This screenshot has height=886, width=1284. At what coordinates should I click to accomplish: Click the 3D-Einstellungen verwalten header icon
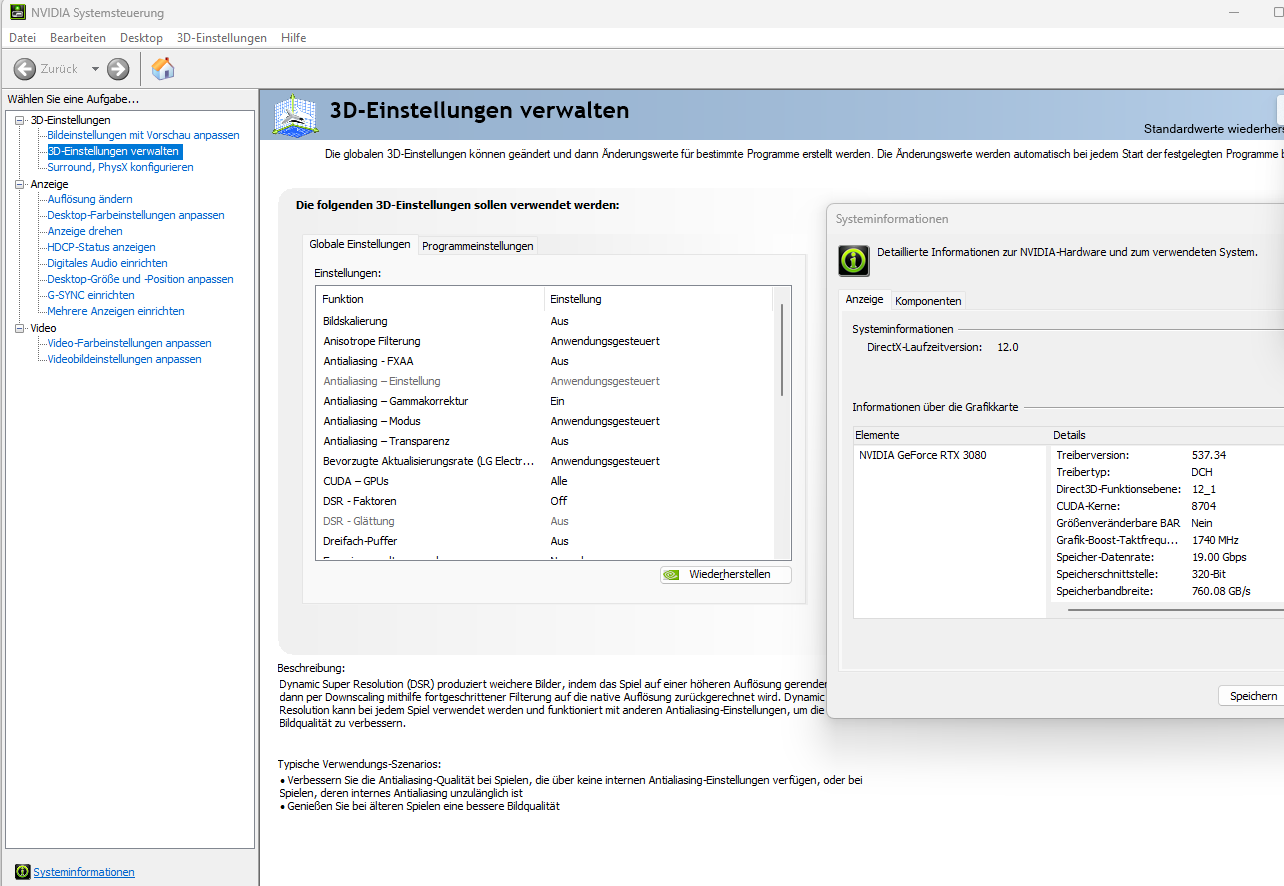pyautogui.click(x=294, y=115)
